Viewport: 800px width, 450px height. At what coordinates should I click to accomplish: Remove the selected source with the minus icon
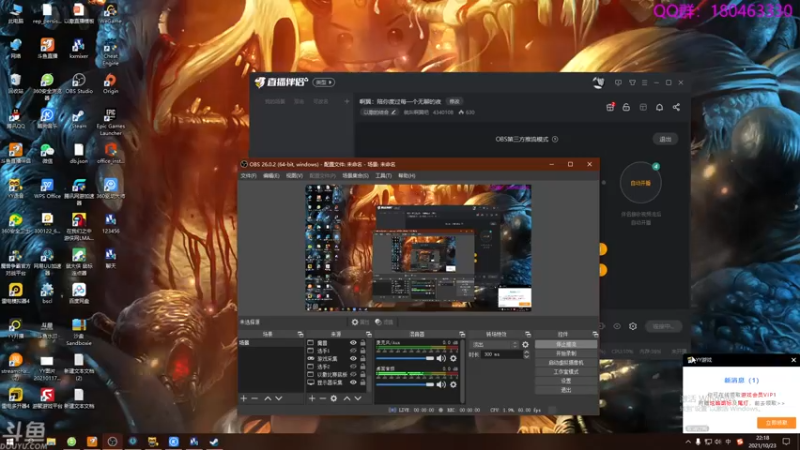pyautogui.click(x=322, y=398)
